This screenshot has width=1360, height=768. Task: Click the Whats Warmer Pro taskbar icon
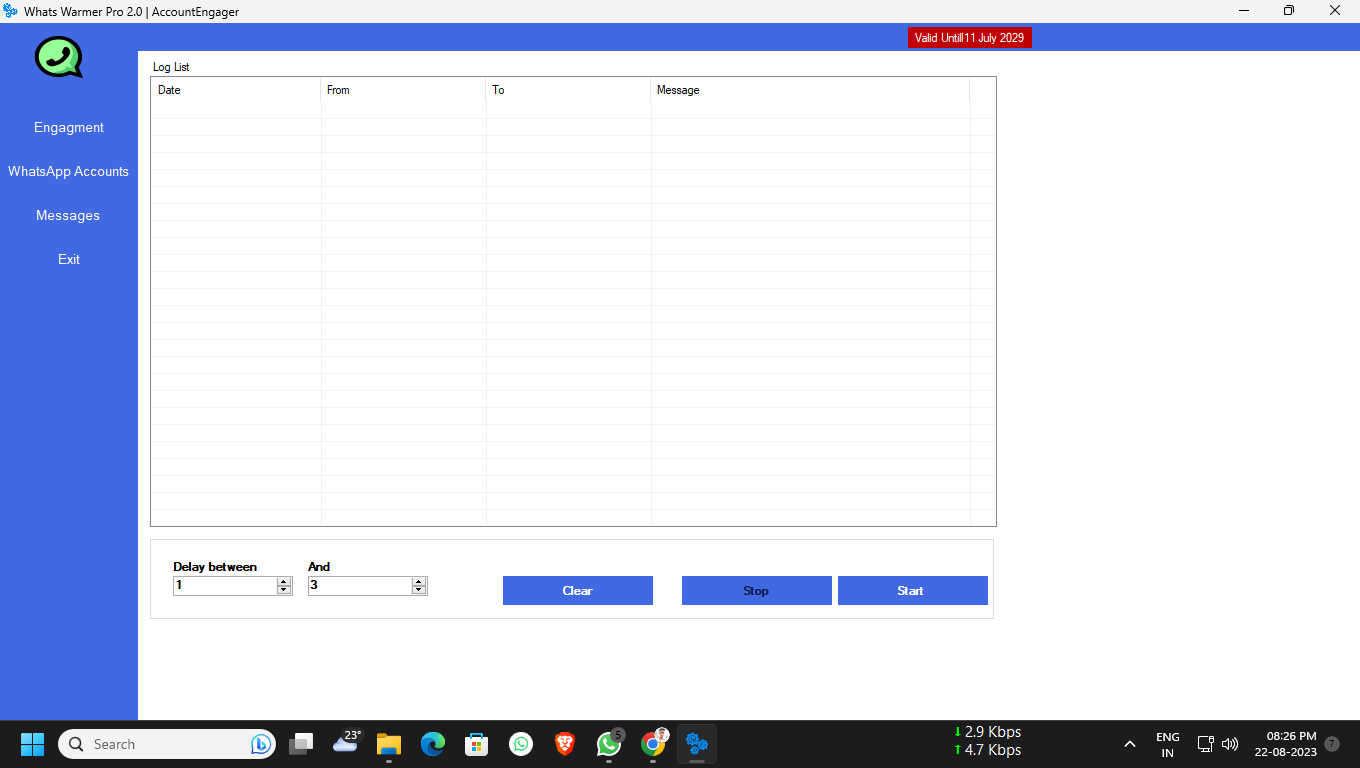(x=697, y=744)
